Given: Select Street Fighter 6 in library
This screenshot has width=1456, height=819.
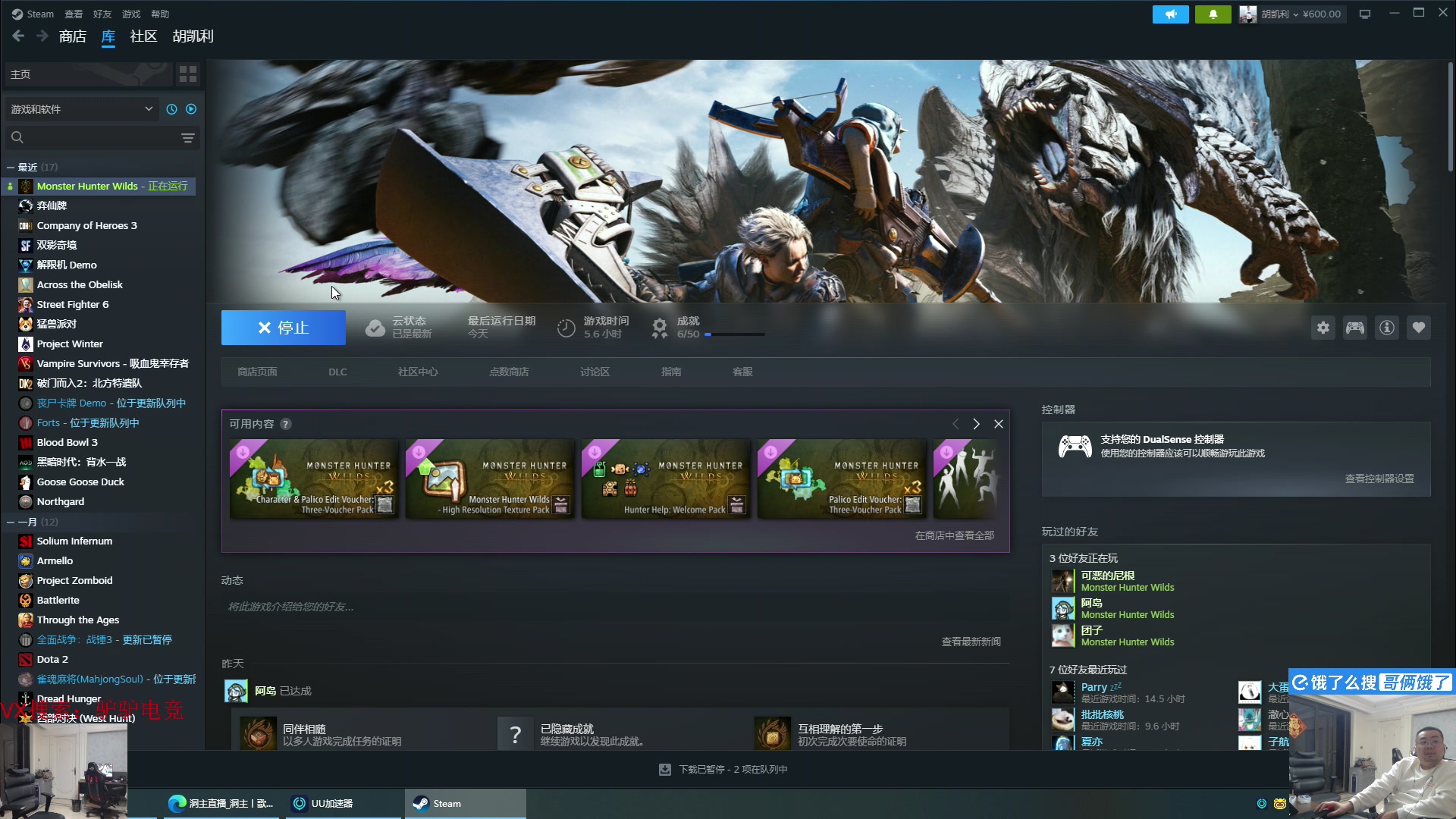Looking at the screenshot, I should 73,304.
